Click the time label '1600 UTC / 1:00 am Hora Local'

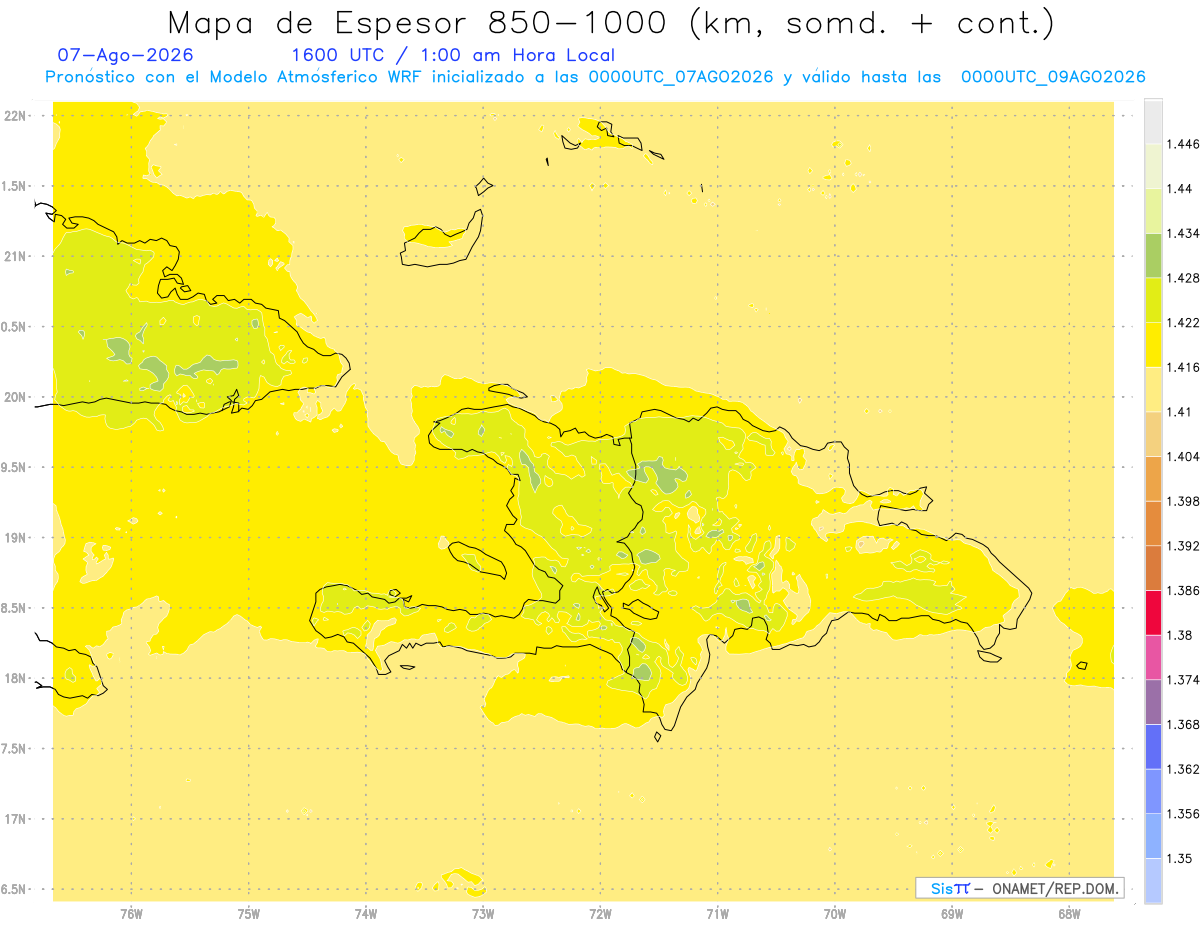click(453, 56)
